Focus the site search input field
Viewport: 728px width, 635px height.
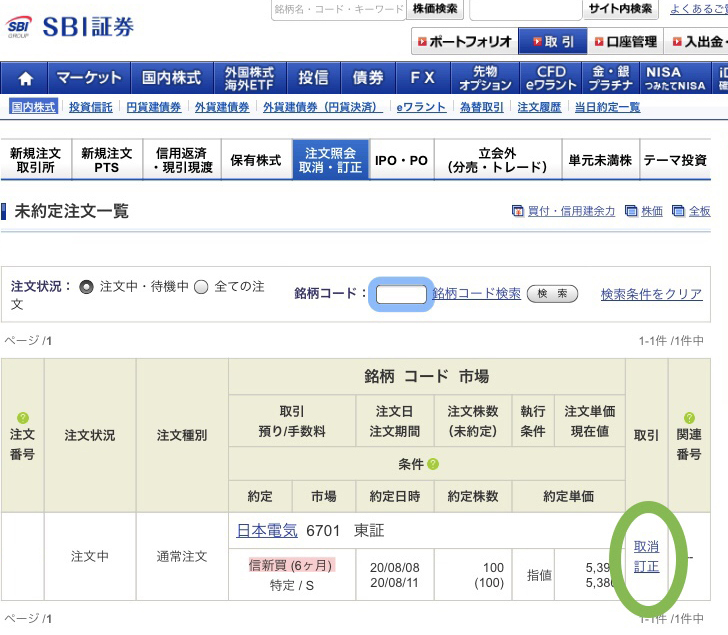[526, 9]
